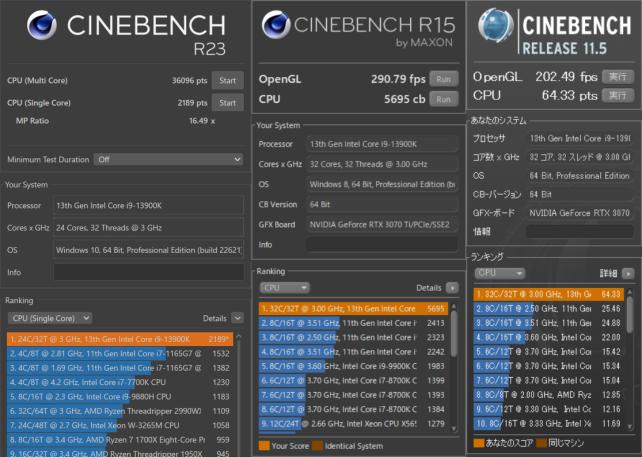Select the R15 ranking row scoring 2323

click(353, 337)
